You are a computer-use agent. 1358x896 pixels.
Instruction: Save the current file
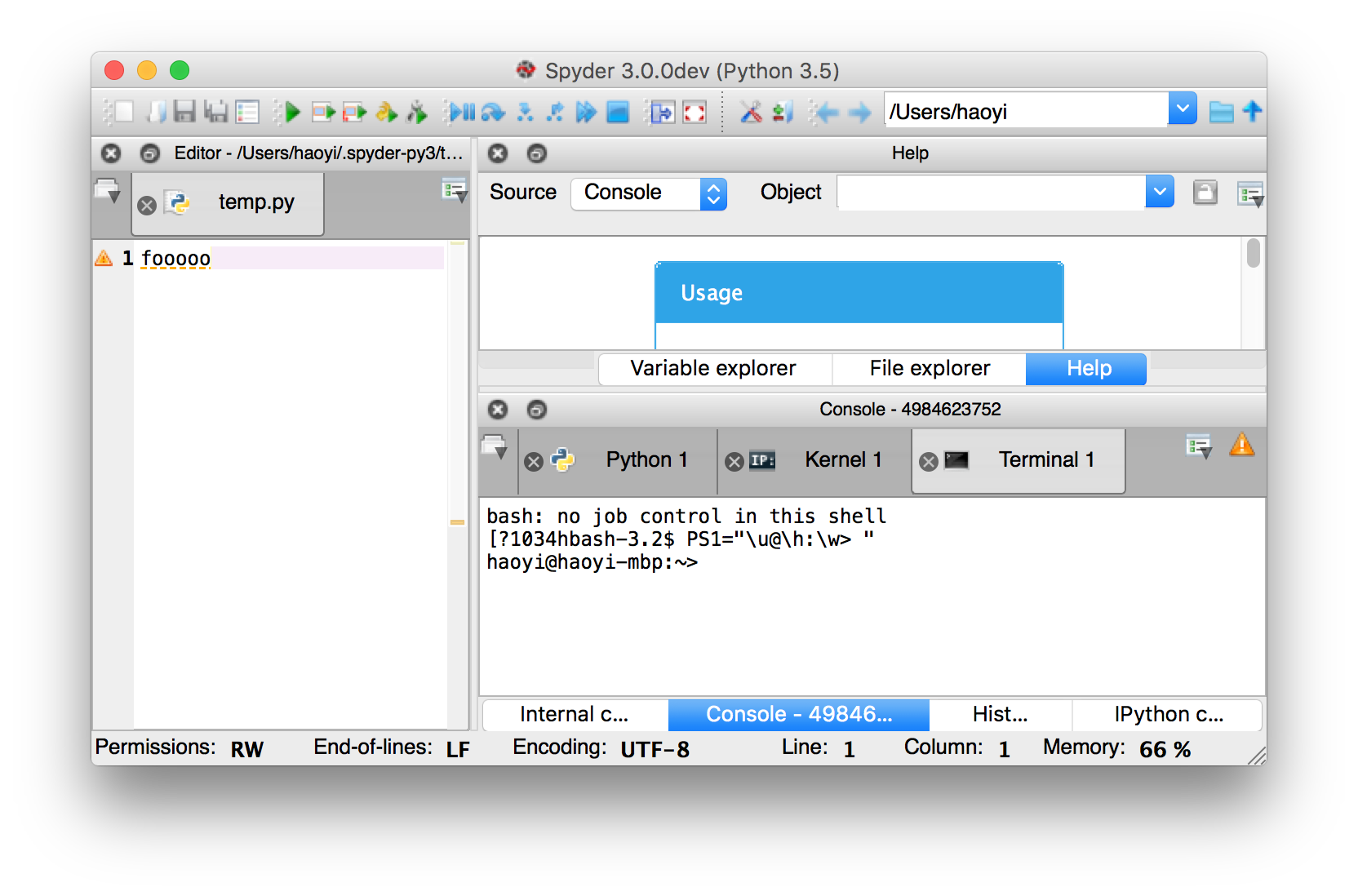click(185, 112)
